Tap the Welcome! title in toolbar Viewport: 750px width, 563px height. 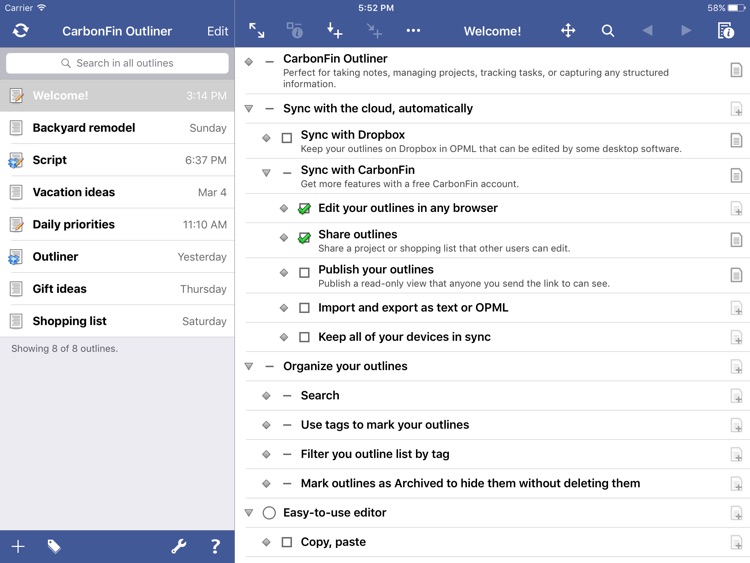(492, 31)
